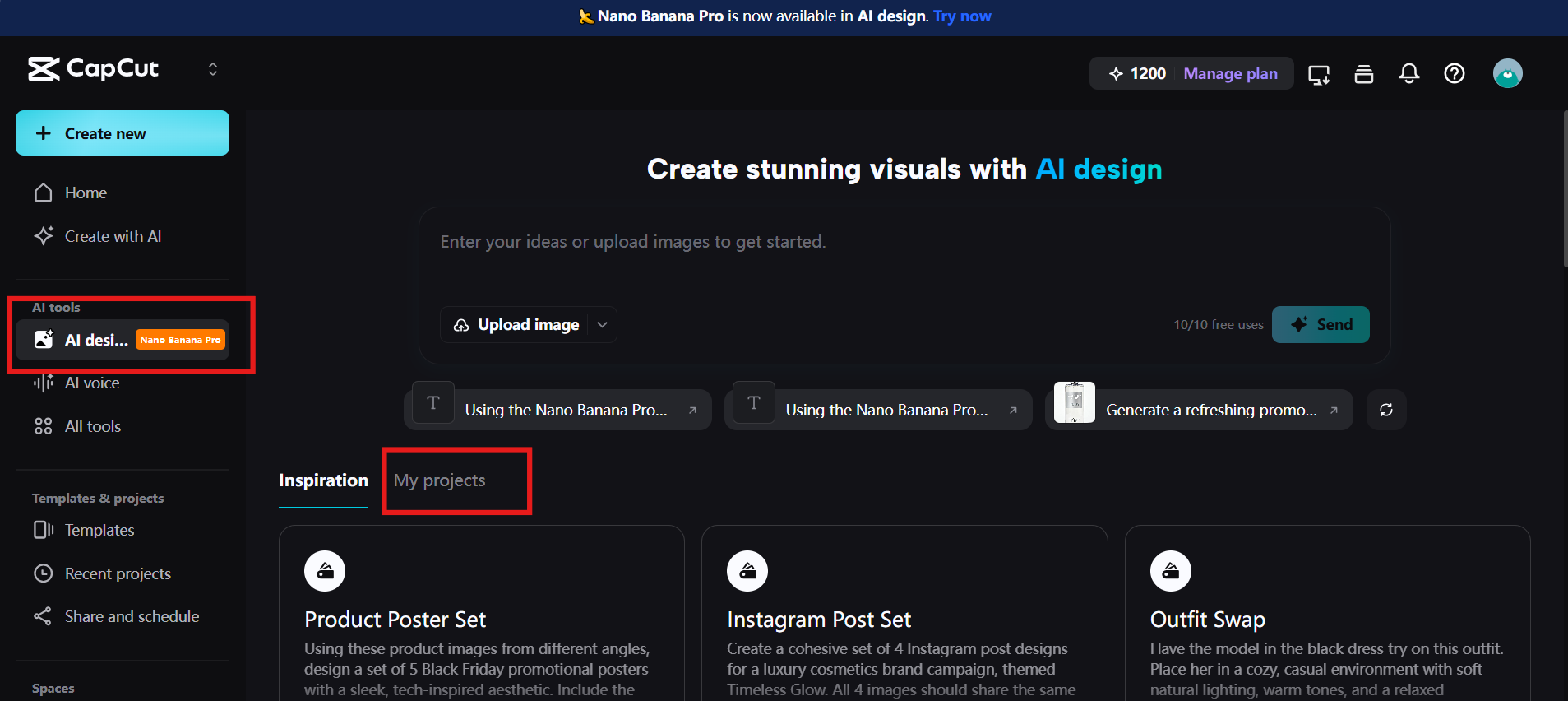This screenshot has height=701, width=1568.
Task: Click the page vertical scrollbar
Action: (1565, 189)
